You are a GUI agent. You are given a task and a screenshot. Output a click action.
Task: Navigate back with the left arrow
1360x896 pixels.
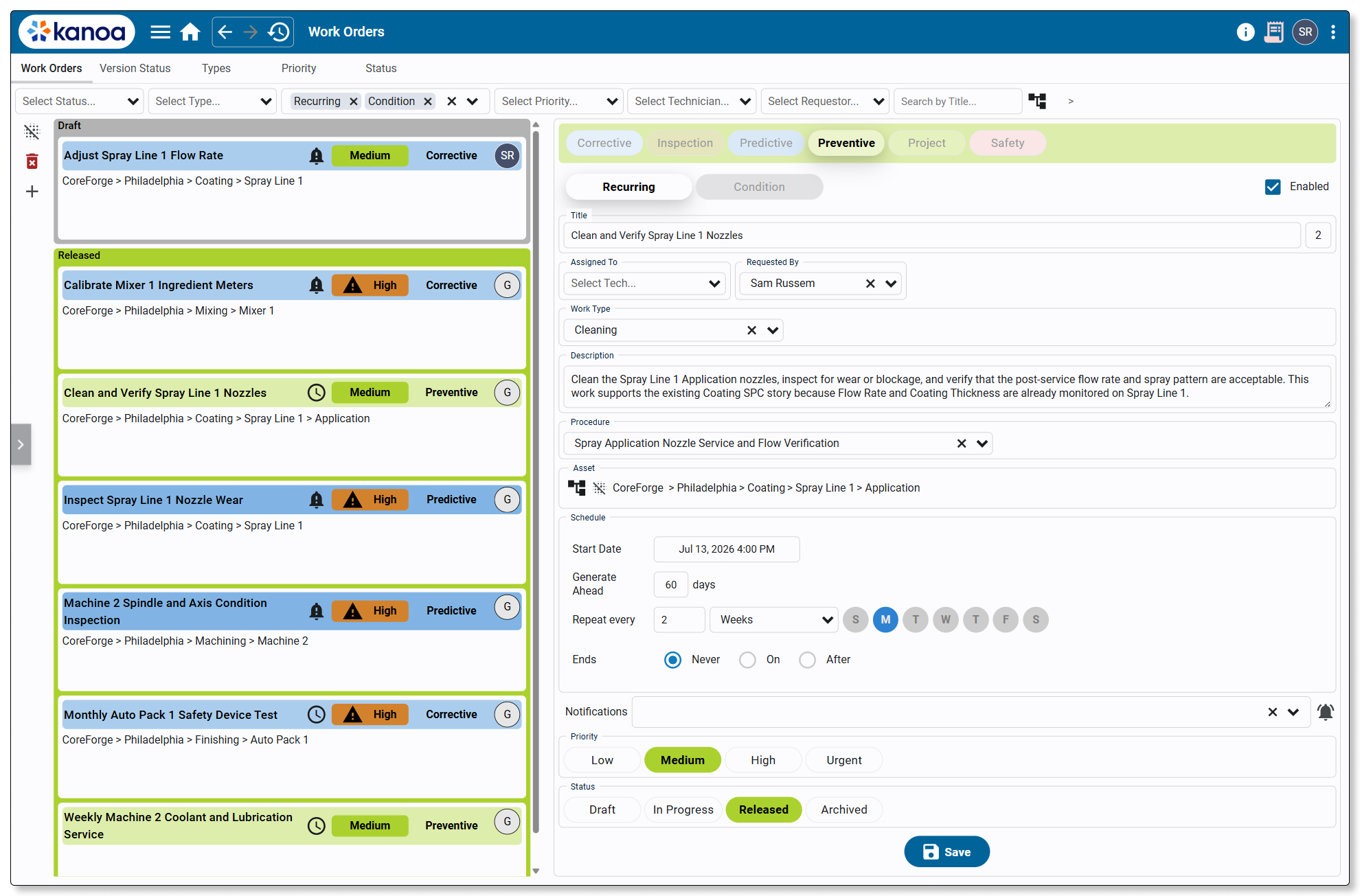click(225, 32)
